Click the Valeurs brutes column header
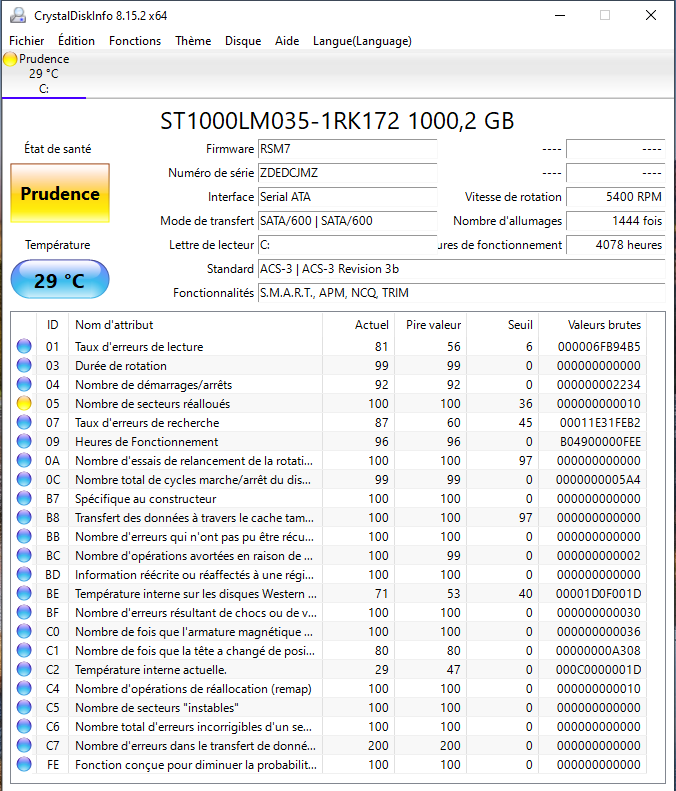676x791 pixels. pos(604,325)
